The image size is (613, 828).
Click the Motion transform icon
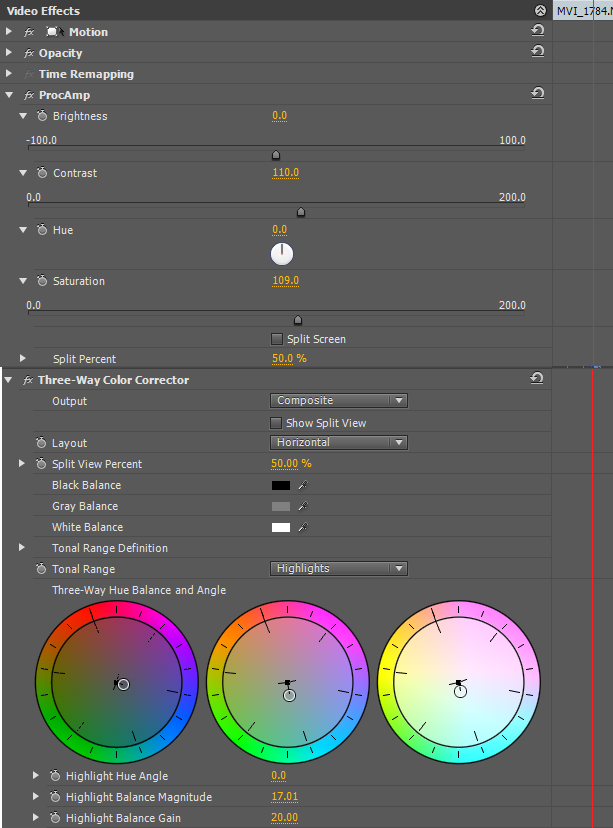[x=55, y=32]
